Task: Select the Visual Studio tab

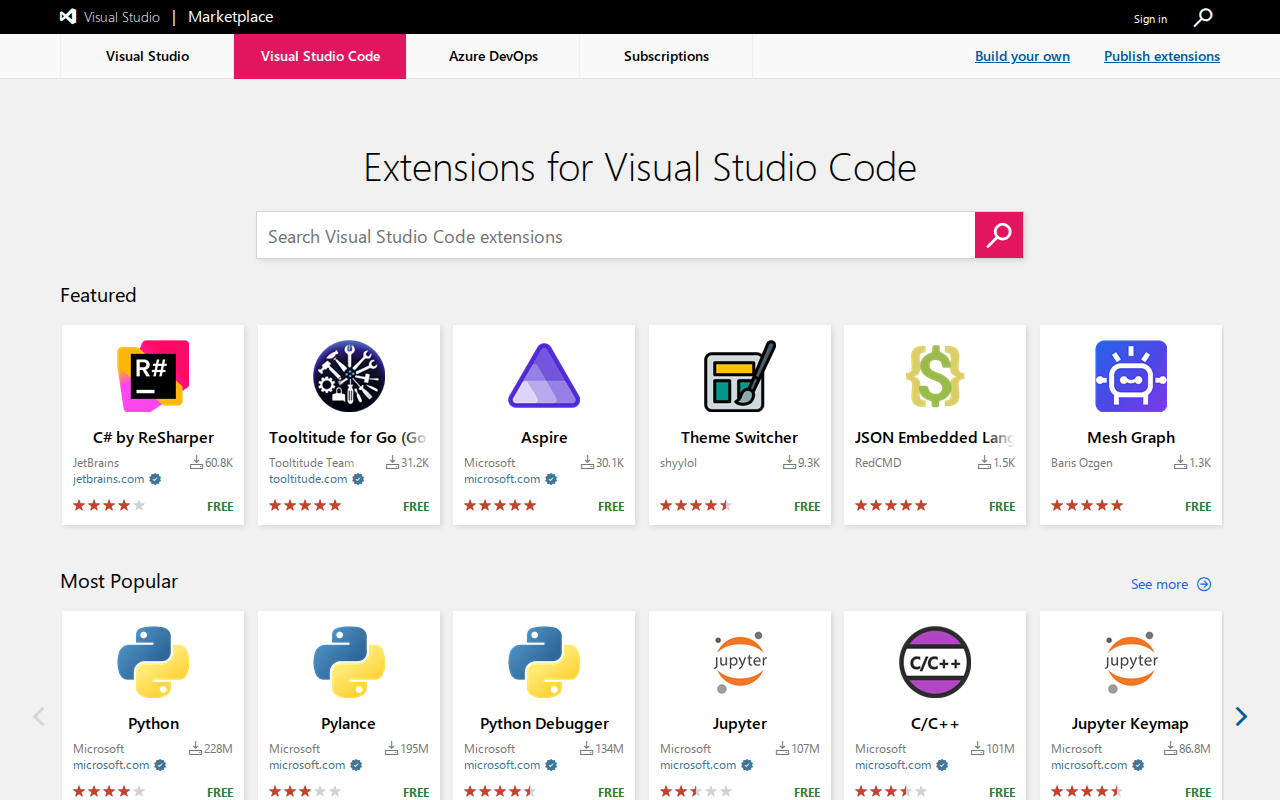Action: [x=147, y=56]
